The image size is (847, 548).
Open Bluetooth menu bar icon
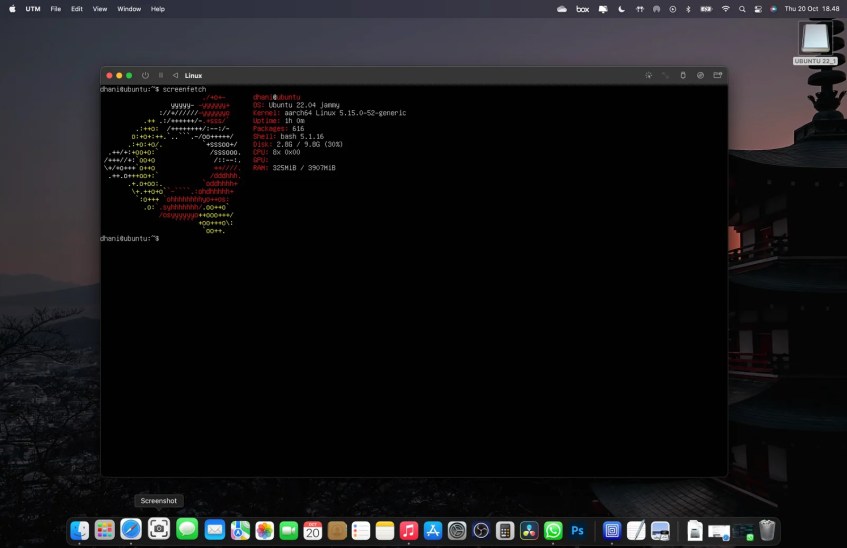tap(688, 9)
